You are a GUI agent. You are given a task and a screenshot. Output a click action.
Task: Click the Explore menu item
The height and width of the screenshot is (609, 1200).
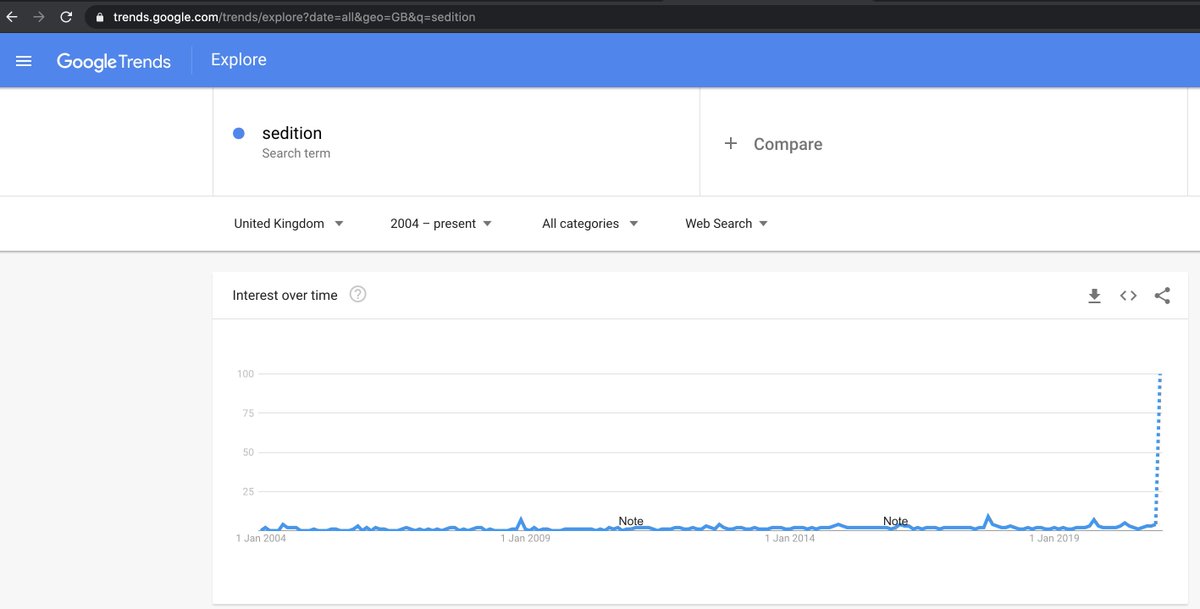(x=238, y=60)
